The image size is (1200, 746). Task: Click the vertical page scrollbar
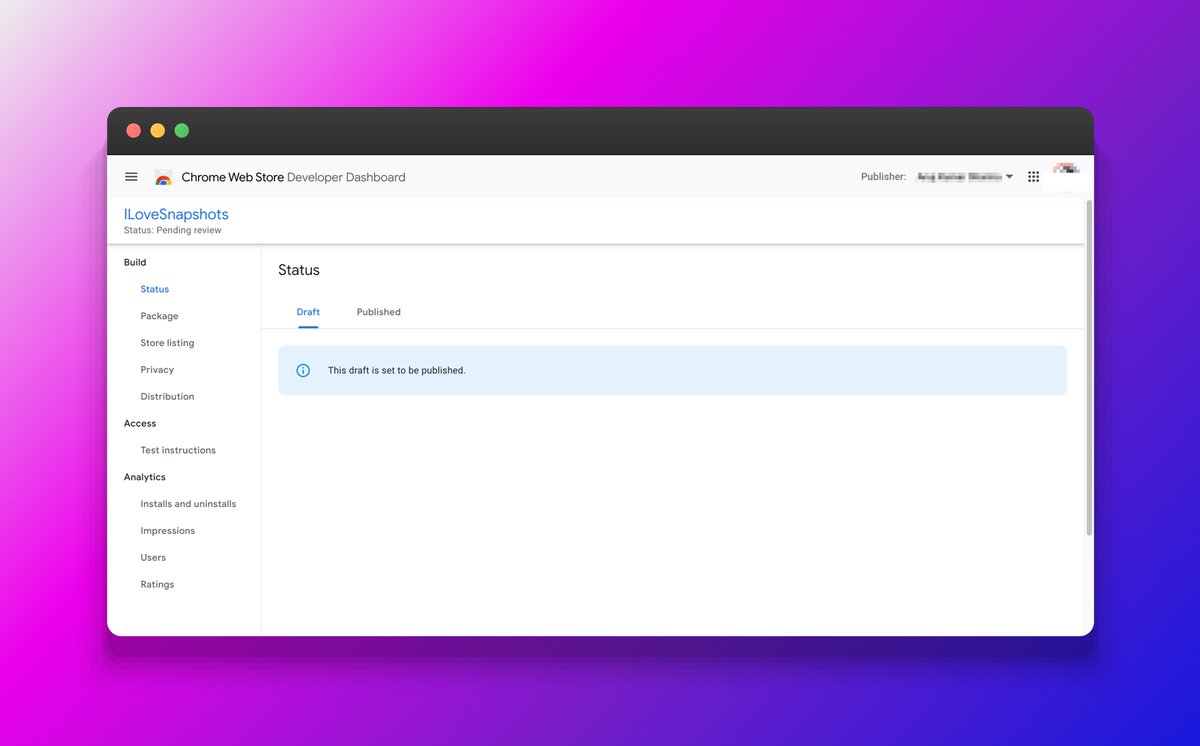click(x=1089, y=367)
